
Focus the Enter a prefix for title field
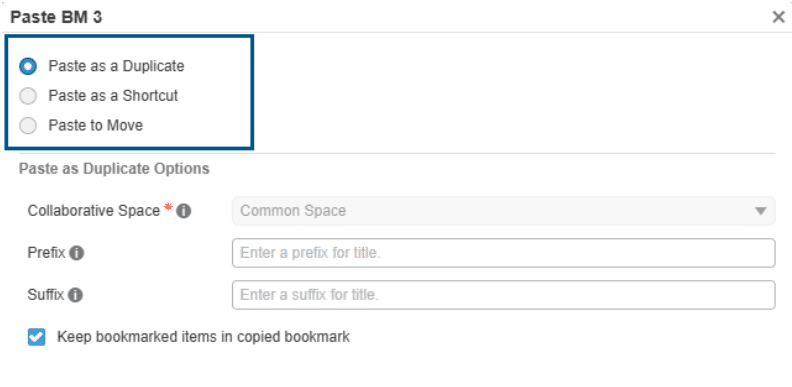coord(504,253)
